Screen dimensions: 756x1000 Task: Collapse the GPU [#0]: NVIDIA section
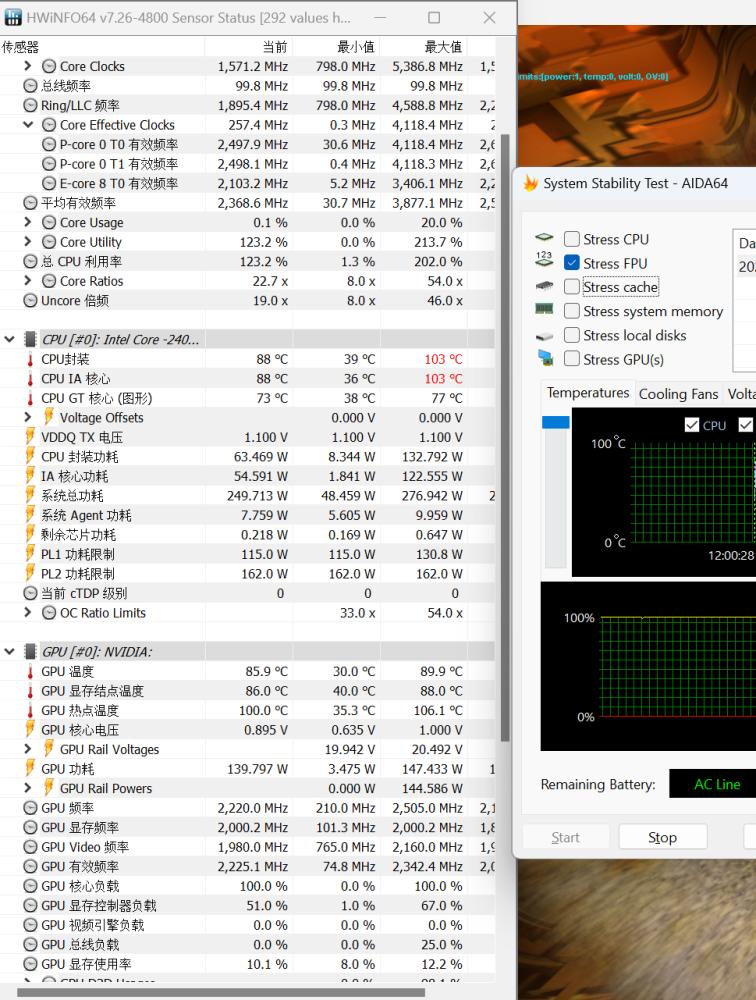coord(10,652)
